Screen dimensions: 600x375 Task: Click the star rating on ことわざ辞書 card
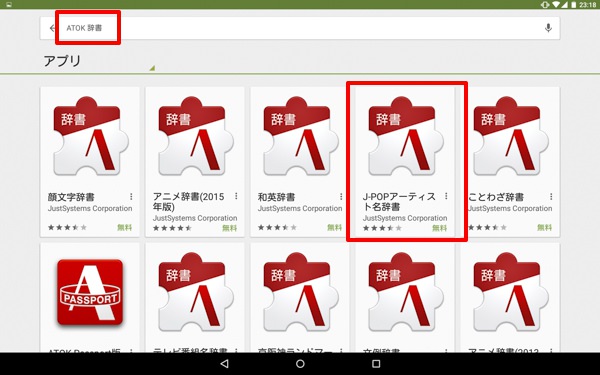[487, 228]
